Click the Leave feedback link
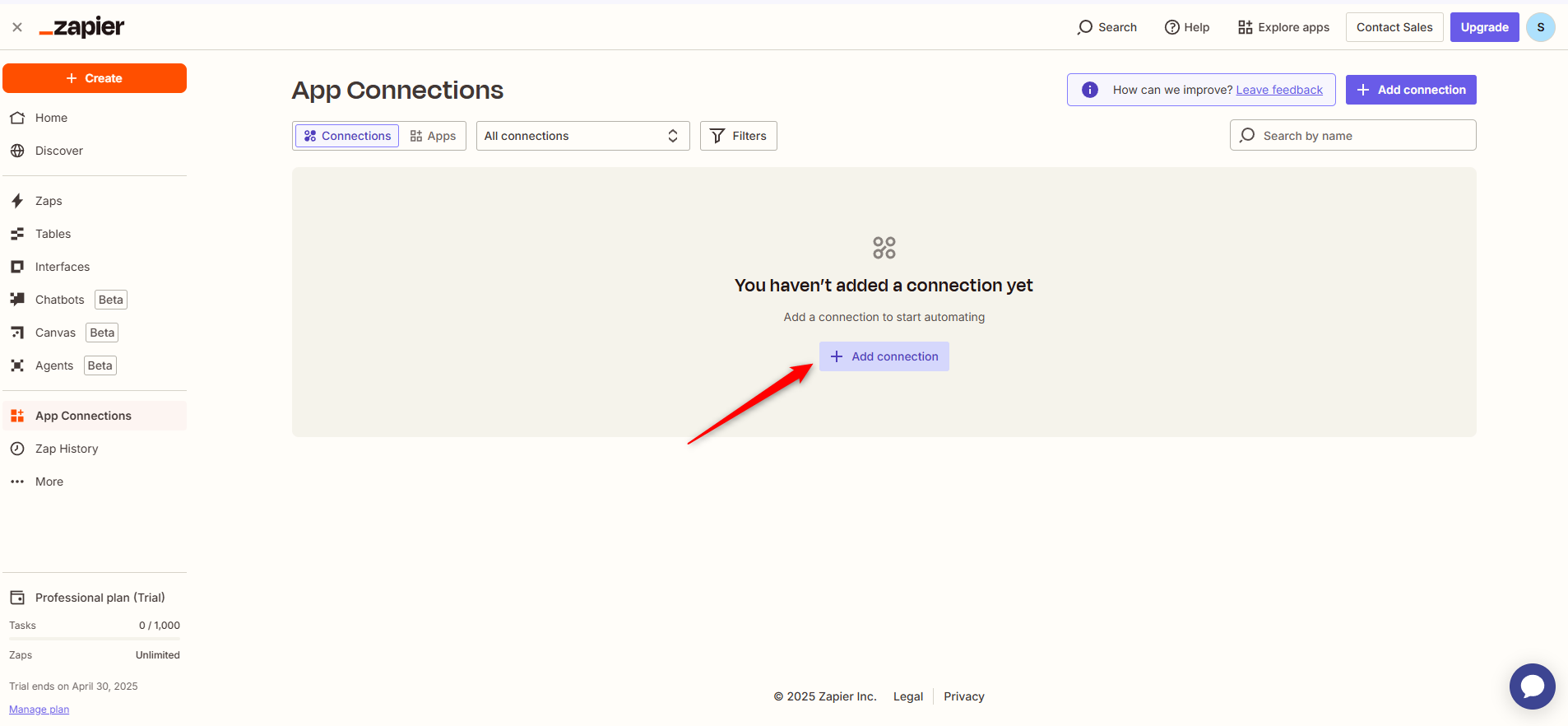The height and width of the screenshot is (726, 1568). pos(1279,90)
